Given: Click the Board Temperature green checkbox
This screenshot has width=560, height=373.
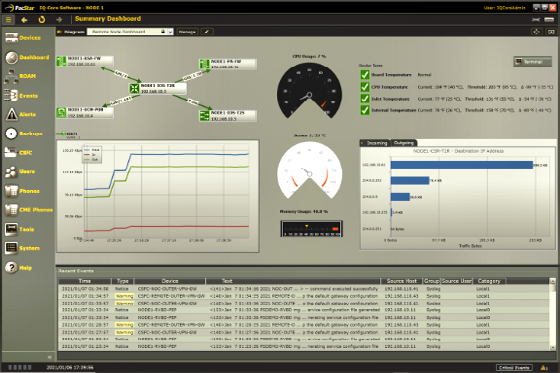Looking at the screenshot, I should click(x=365, y=75).
